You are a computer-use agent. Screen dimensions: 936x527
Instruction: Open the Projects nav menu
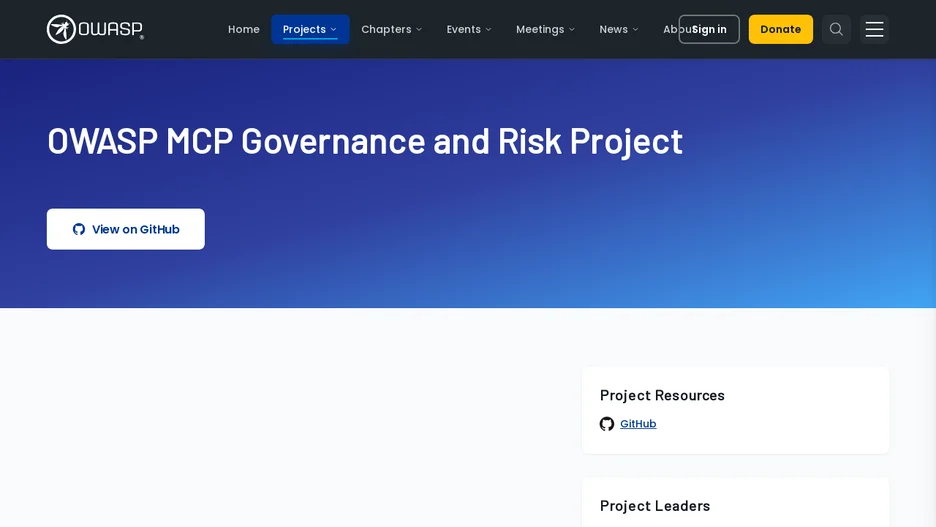pos(310,29)
